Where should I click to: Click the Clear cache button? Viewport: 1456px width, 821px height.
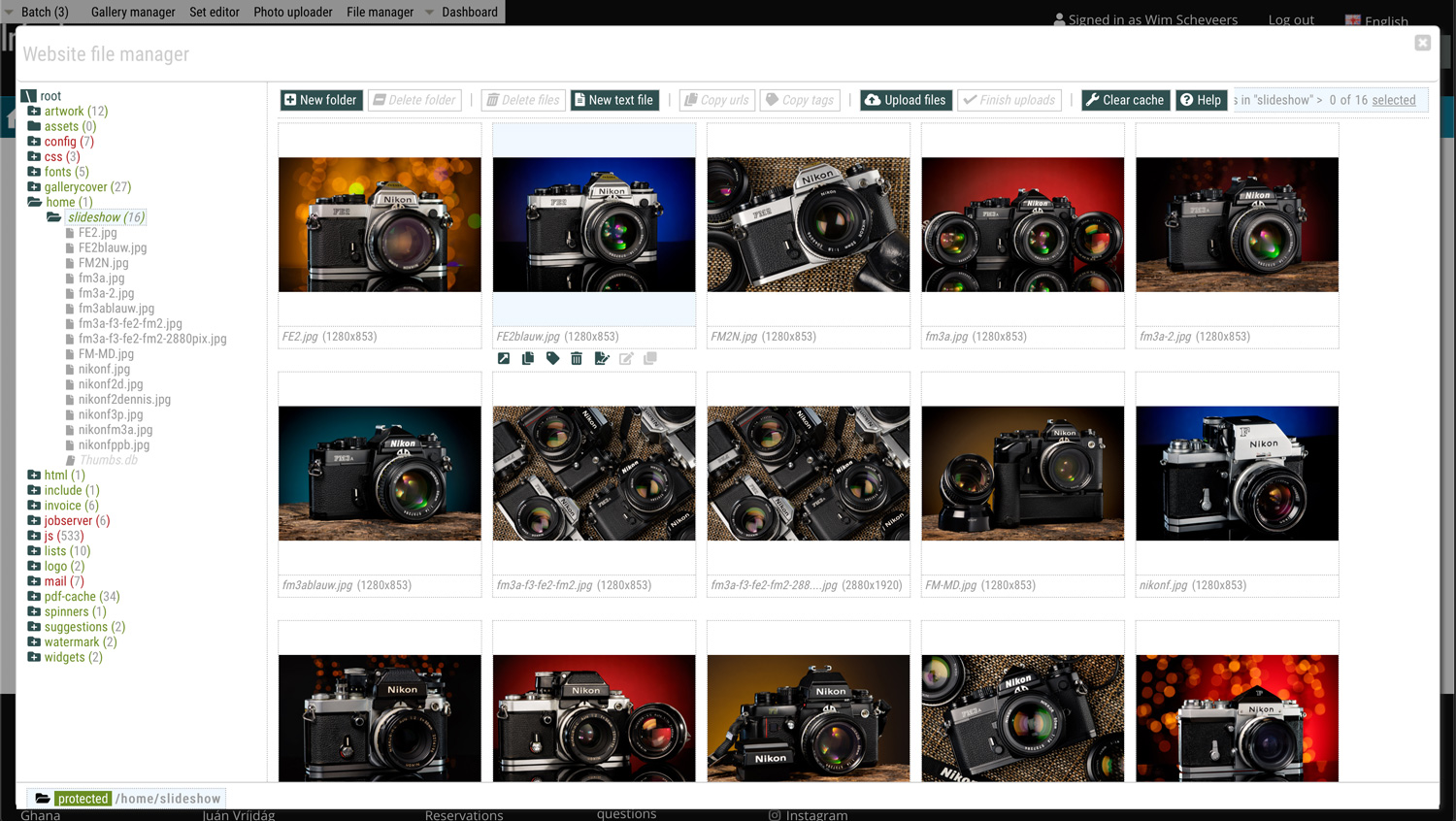(x=1124, y=100)
